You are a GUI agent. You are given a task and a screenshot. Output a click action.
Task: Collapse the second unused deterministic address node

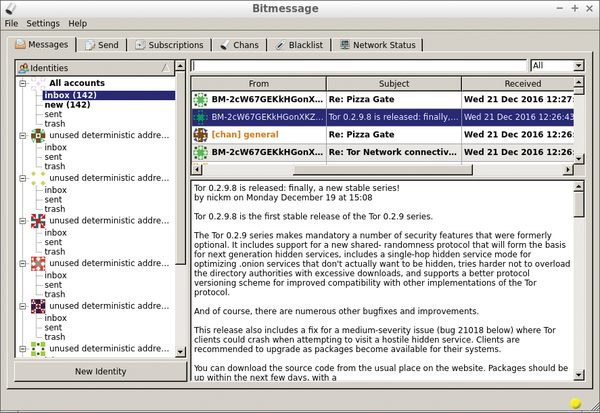point(23,178)
